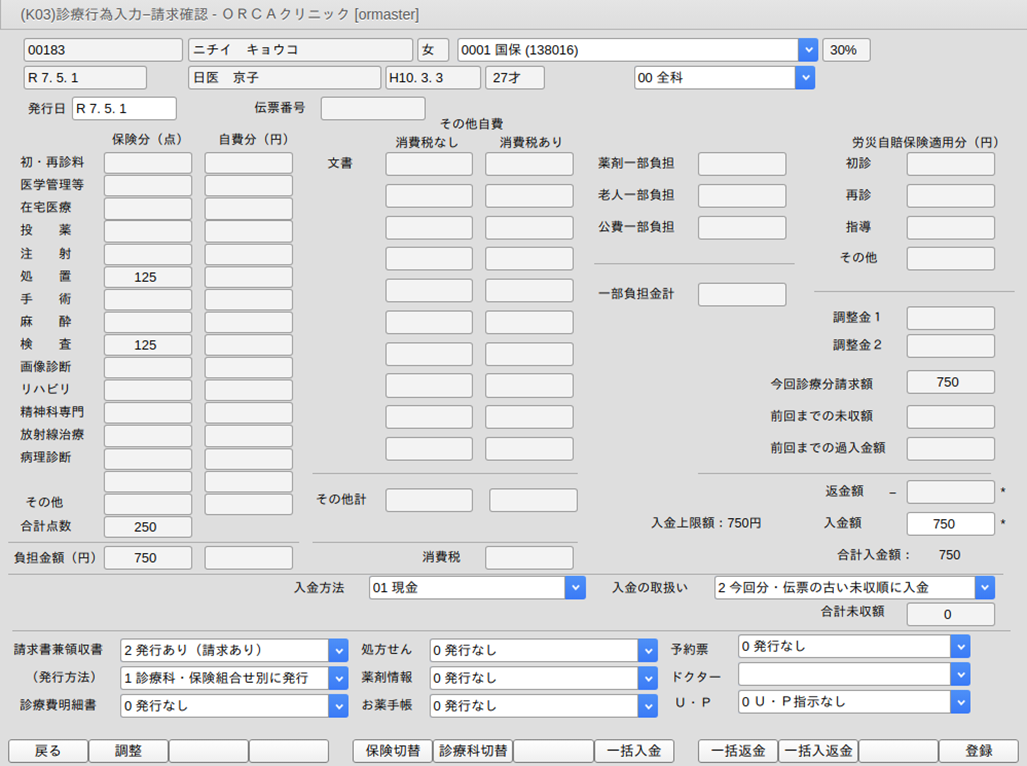1027x766 pixels.
Task: Click the 診療科切替 button
Action: pyautogui.click(x=472, y=751)
